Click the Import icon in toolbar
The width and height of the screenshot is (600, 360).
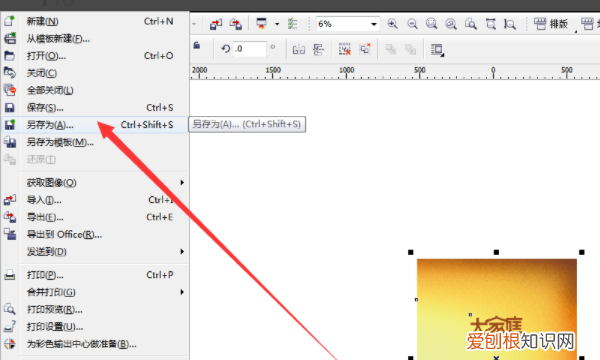point(216,24)
